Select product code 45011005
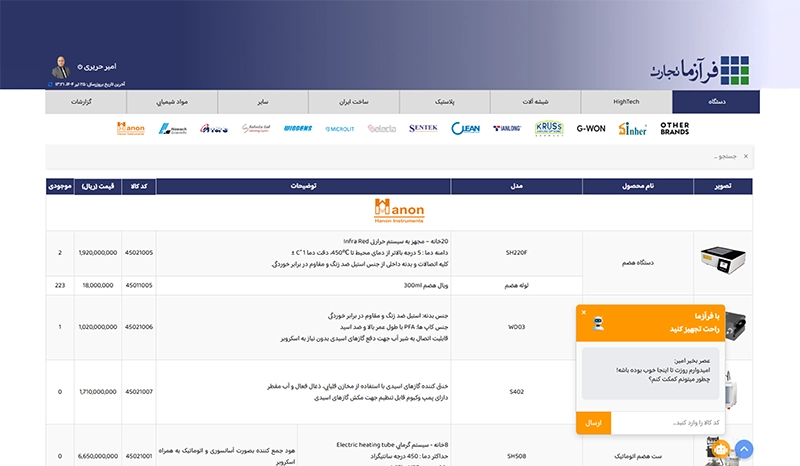Screen dimensions: 800x466 (x=139, y=285)
